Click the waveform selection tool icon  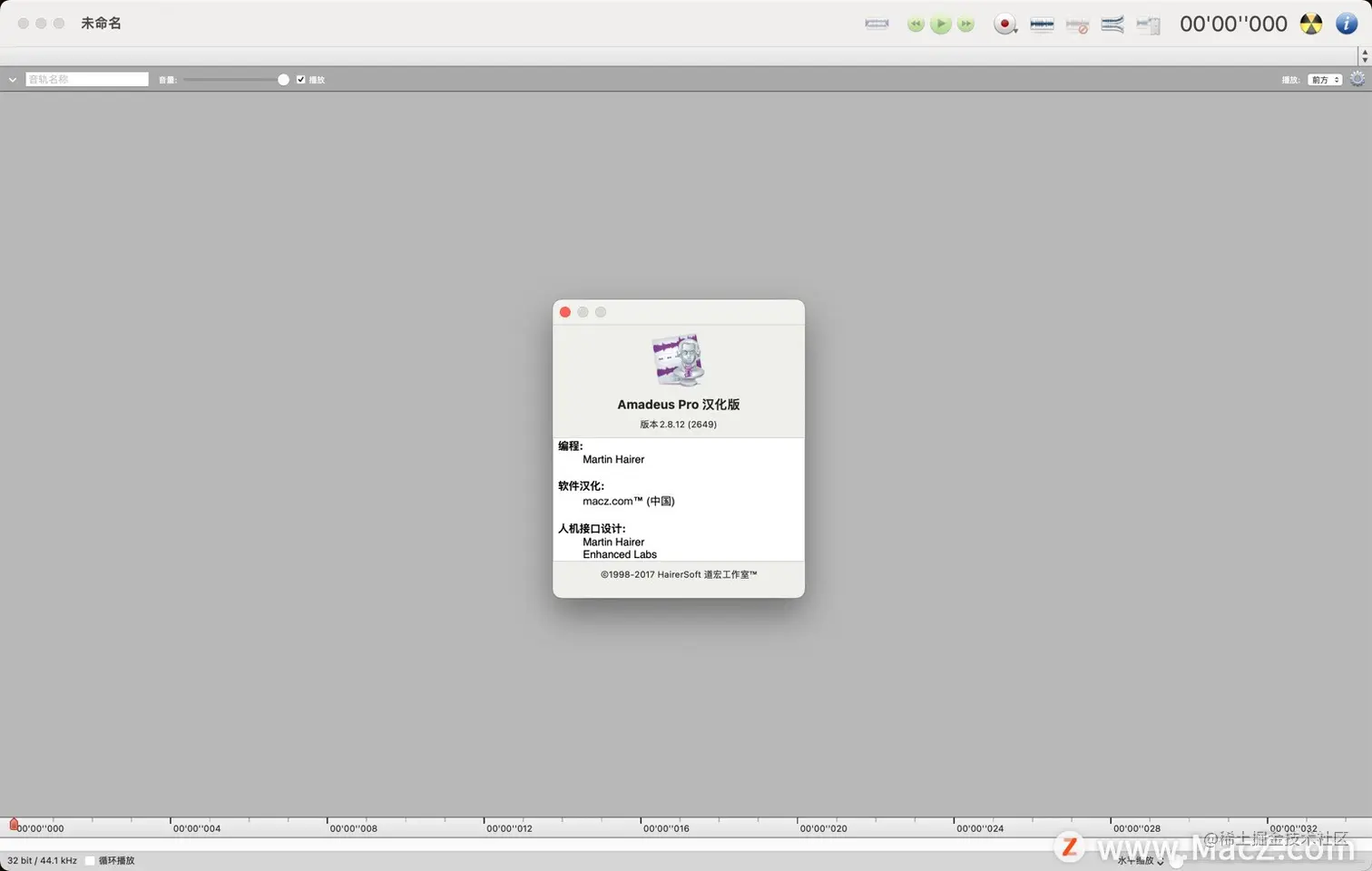877,24
